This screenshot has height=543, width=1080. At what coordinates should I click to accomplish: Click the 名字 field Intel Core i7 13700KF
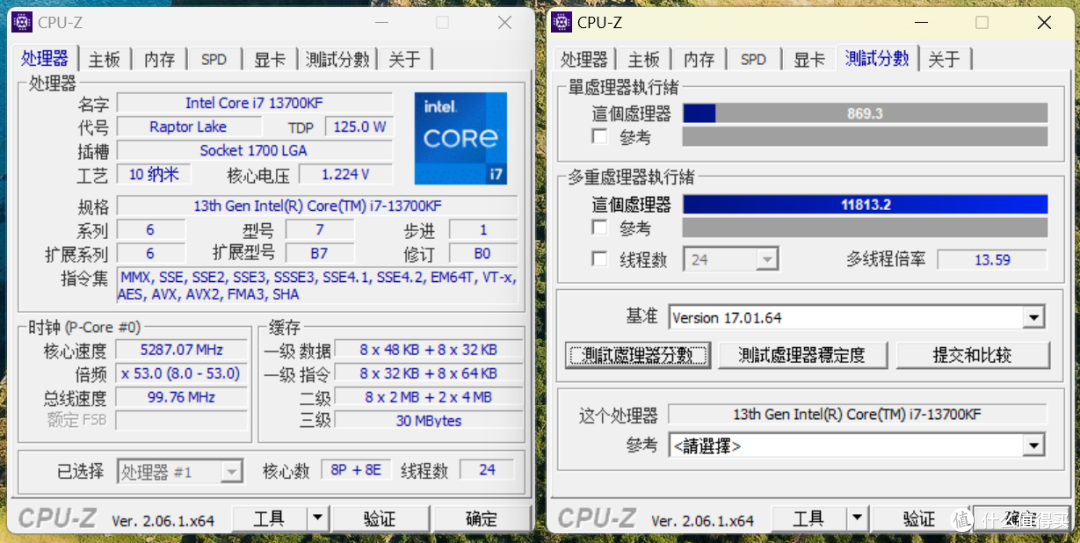[x=255, y=103]
